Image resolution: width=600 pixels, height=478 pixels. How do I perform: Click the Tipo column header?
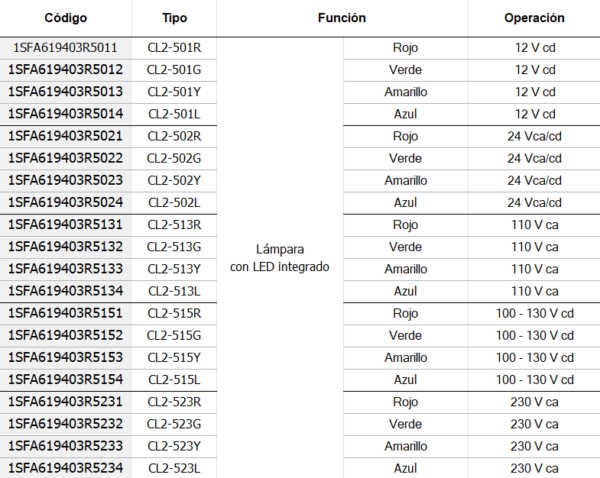click(x=174, y=18)
